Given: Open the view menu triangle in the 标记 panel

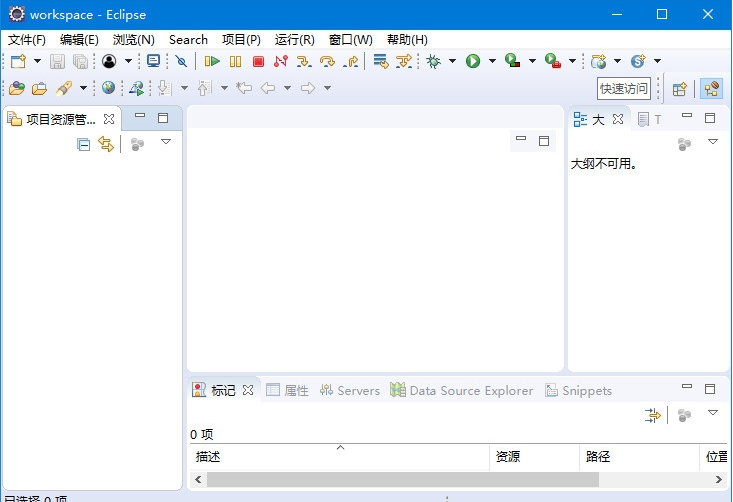Looking at the screenshot, I should click(713, 413).
